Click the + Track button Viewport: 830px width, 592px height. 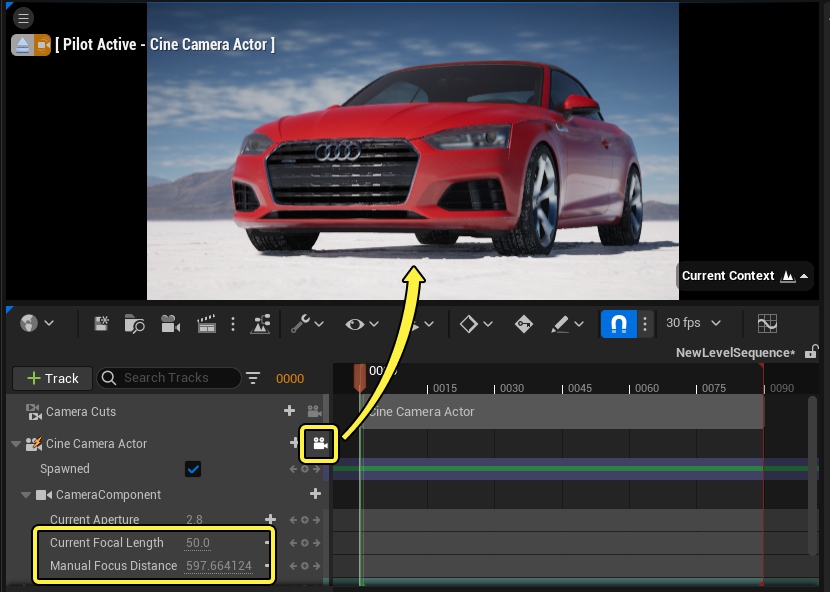click(52, 378)
